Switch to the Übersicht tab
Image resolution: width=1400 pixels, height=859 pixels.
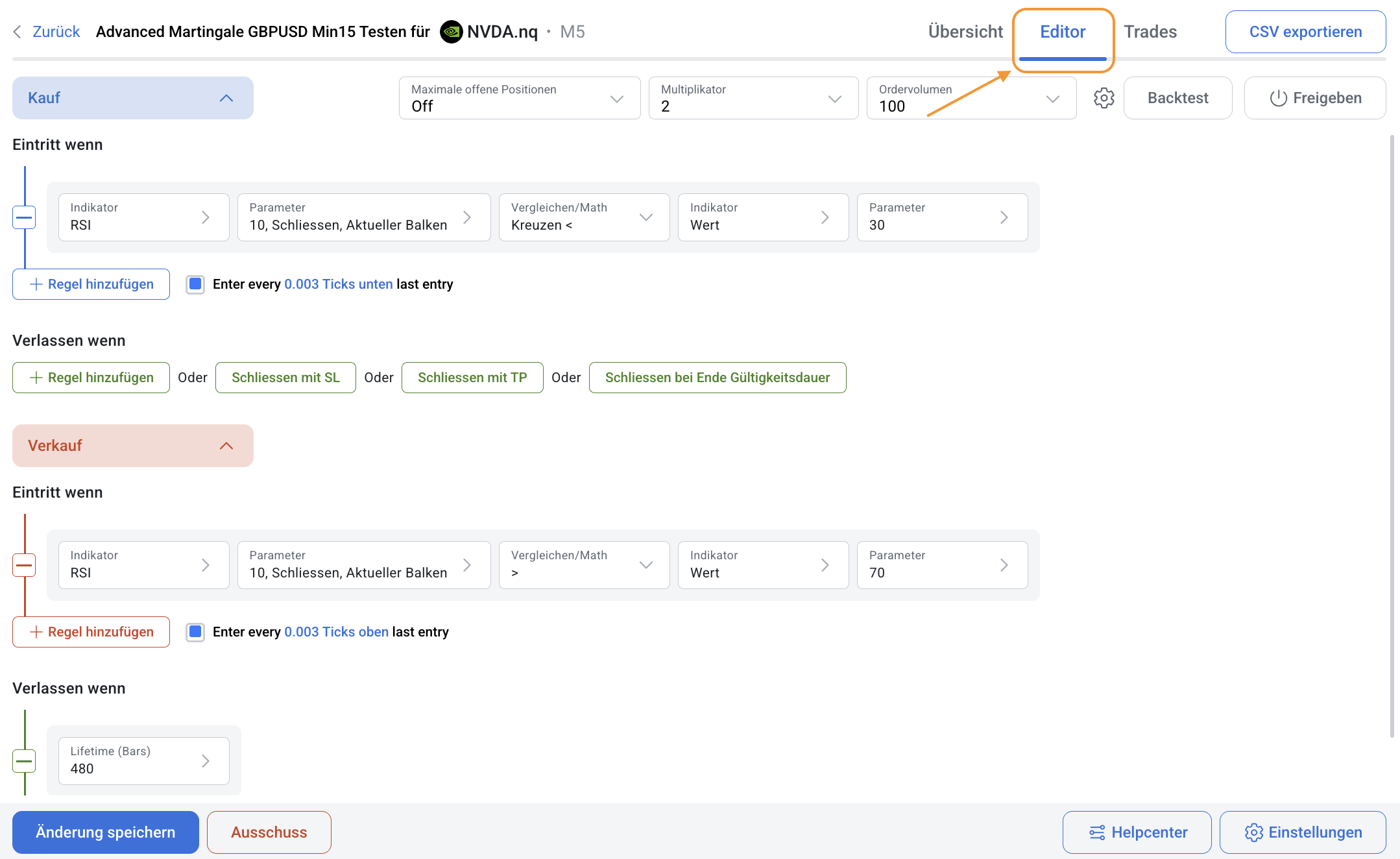coord(965,32)
